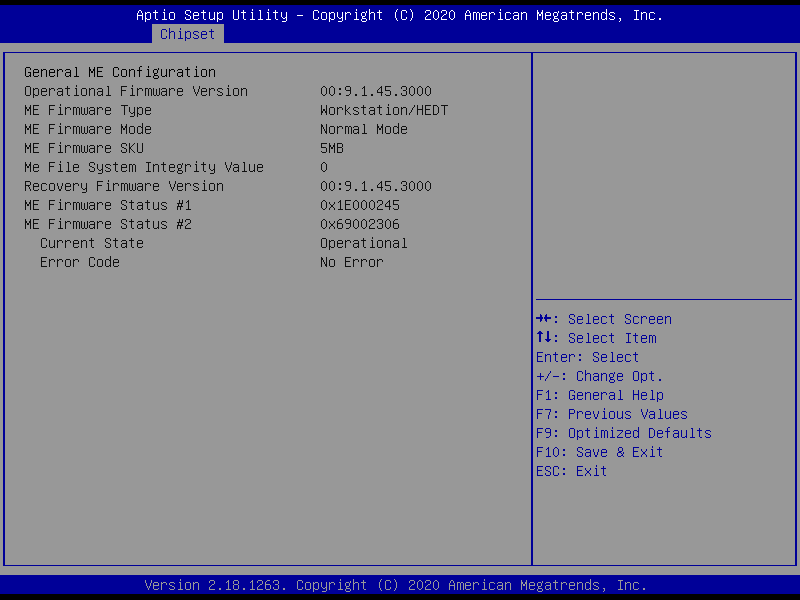
Task: Click the Aptio Setup Utility title text
Action: coord(399,15)
